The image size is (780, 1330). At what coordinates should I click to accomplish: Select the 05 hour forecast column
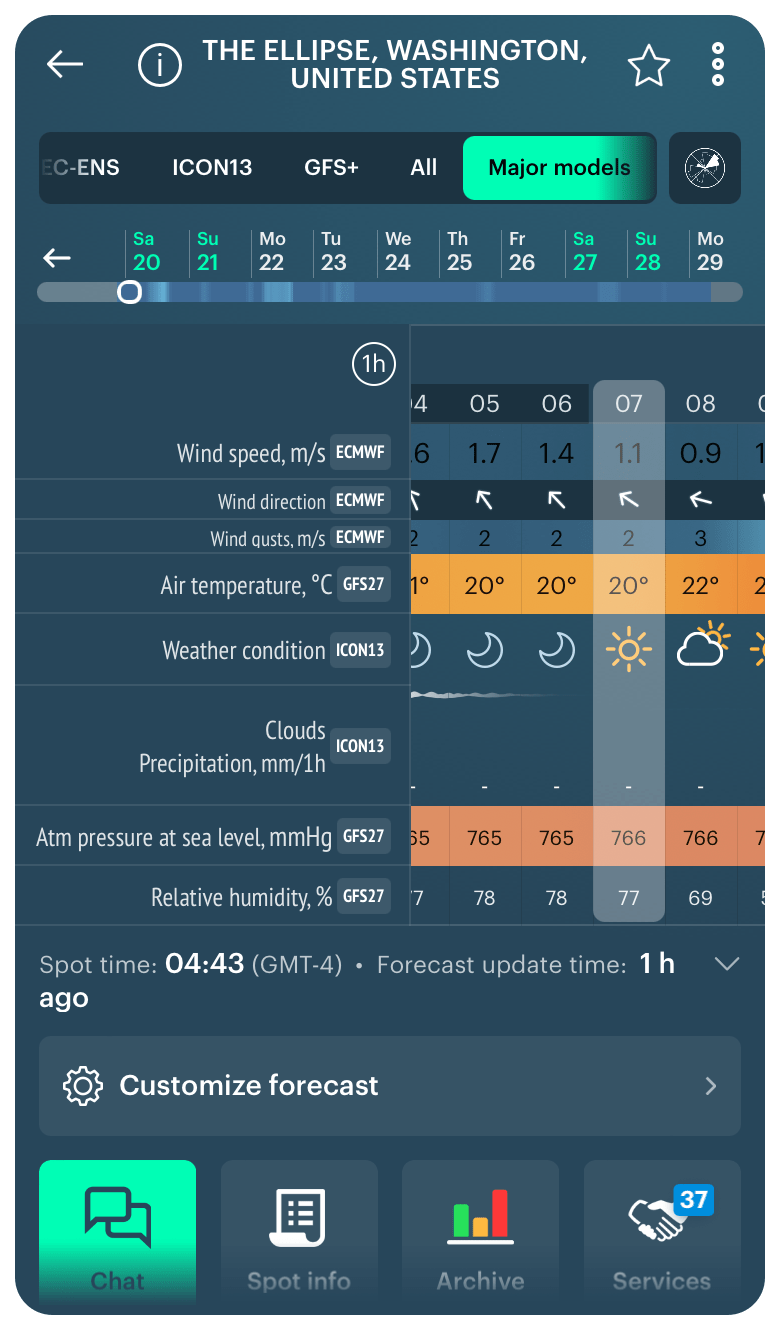click(485, 404)
